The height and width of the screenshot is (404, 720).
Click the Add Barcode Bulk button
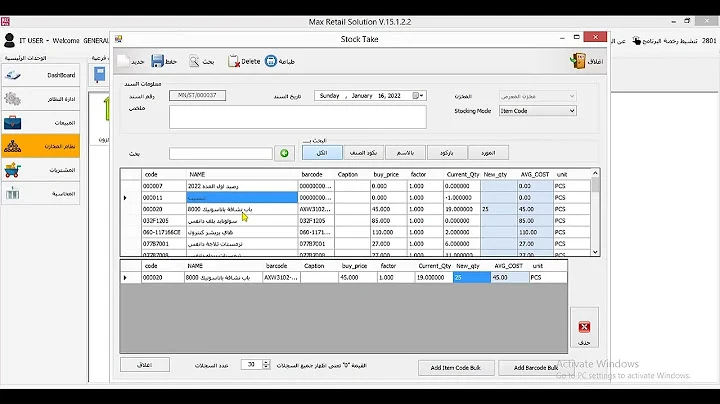point(535,368)
